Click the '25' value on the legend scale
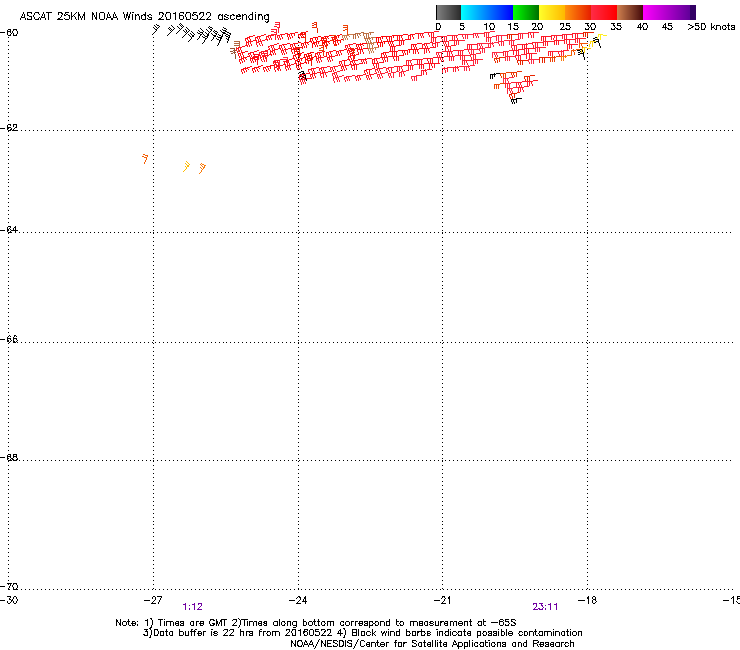Screen dimensions: 740x650 [565, 27]
